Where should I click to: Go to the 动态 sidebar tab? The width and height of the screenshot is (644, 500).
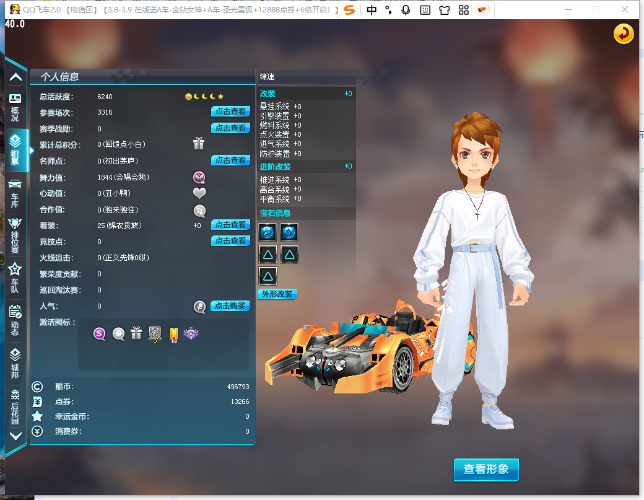pos(15,321)
